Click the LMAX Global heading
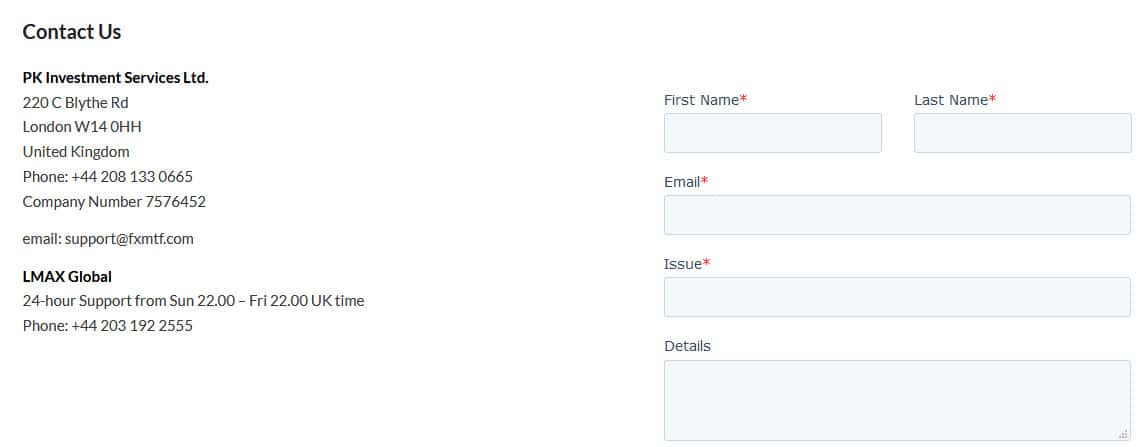The height and width of the screenshot is (447, 1139). click(67, 277)
